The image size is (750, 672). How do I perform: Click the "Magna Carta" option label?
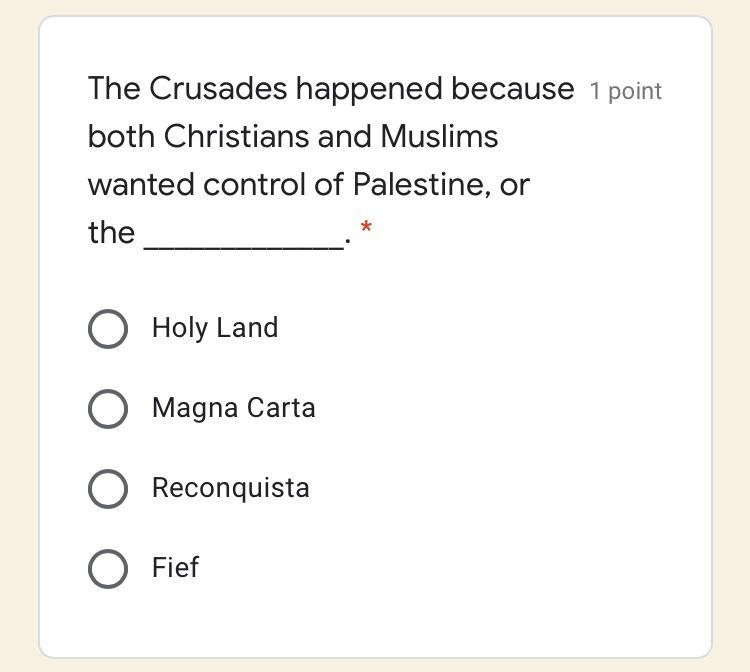tap(233, 408)
